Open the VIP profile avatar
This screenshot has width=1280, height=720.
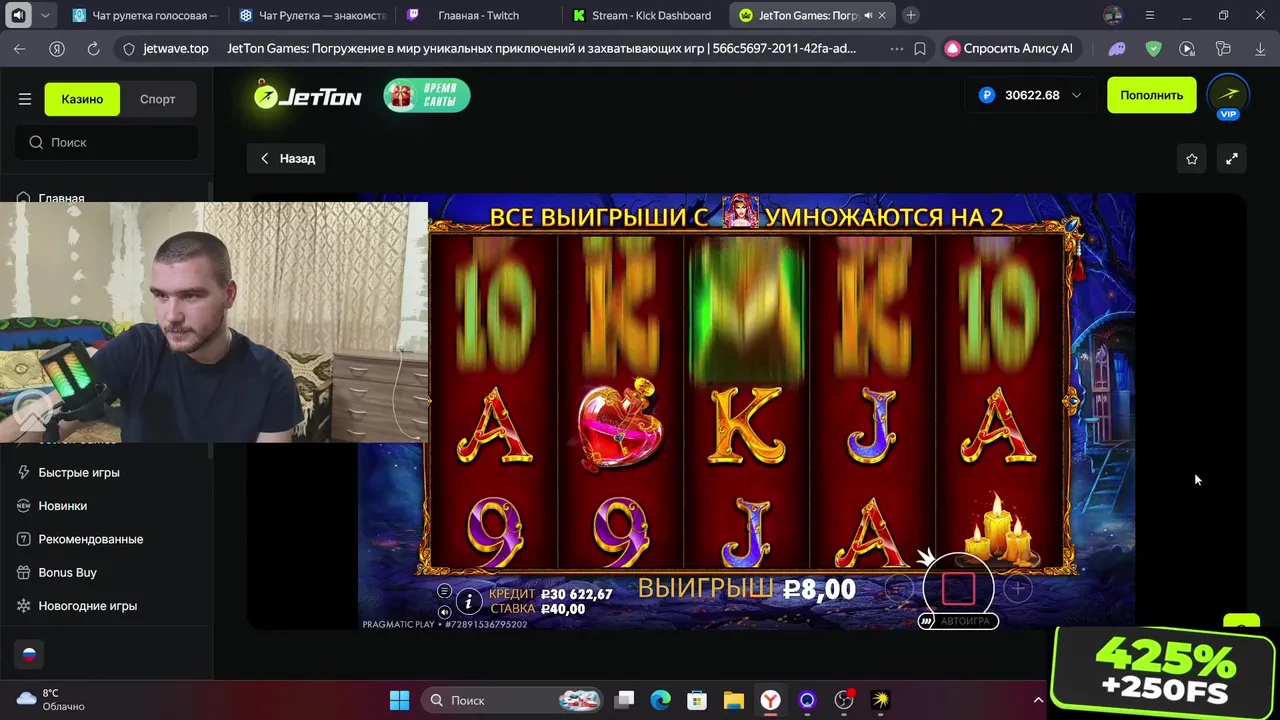click(x=1228, y=95)
